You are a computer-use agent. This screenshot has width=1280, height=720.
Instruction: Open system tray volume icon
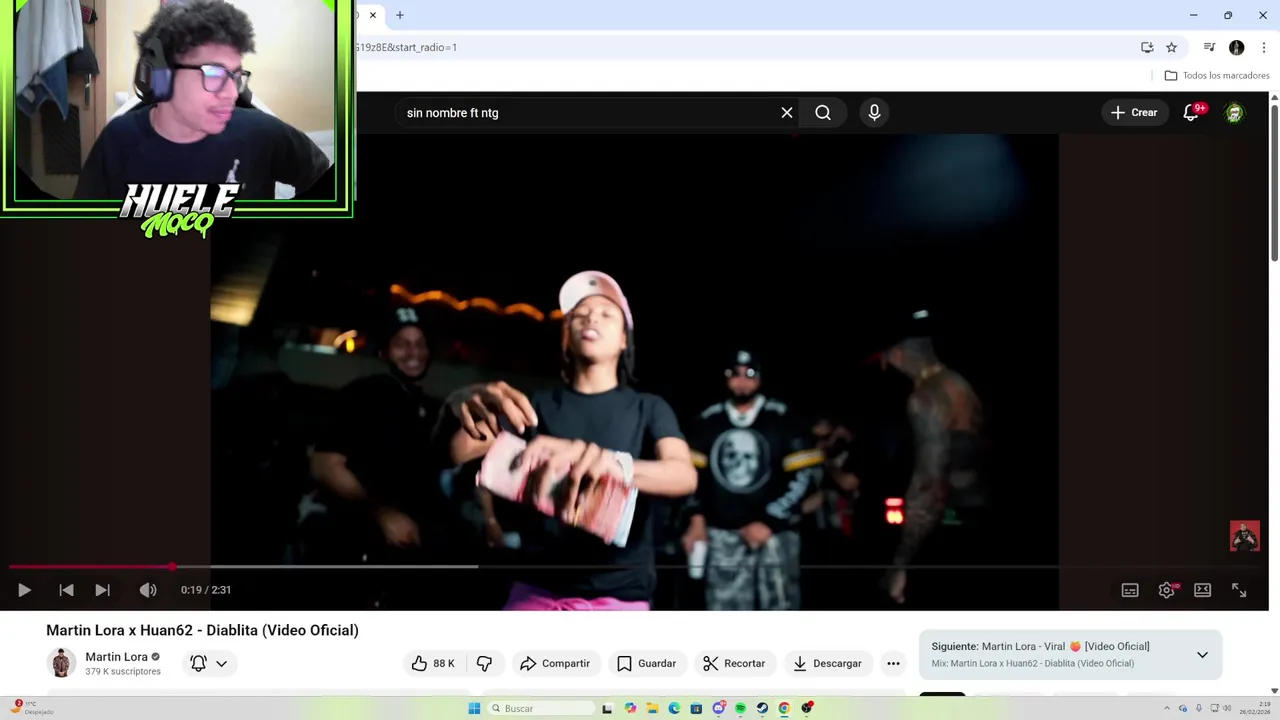pos(1227,708)
